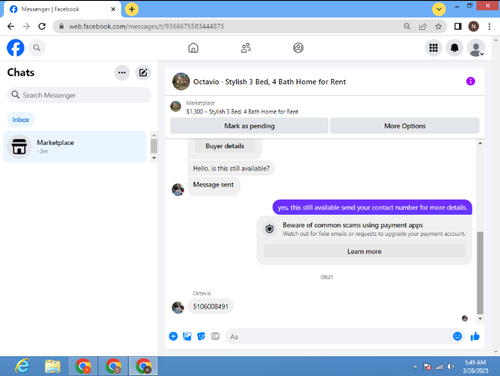Viewport: 500px width, 376px height.
Task: Open the Friends icon in top navigation
Action: (x=246, y=48)
